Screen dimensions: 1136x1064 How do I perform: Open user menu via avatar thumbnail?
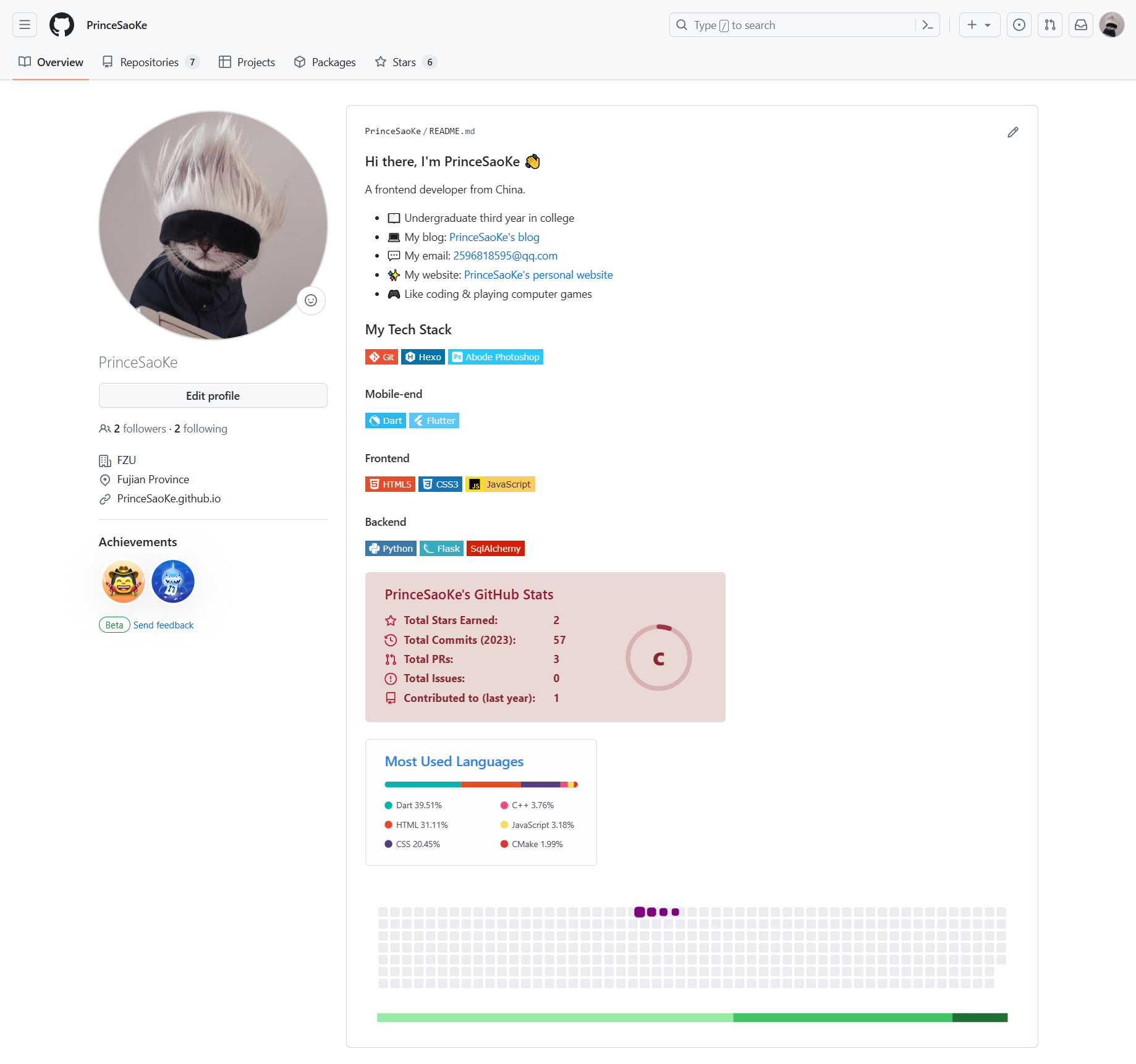point(1111,25)
